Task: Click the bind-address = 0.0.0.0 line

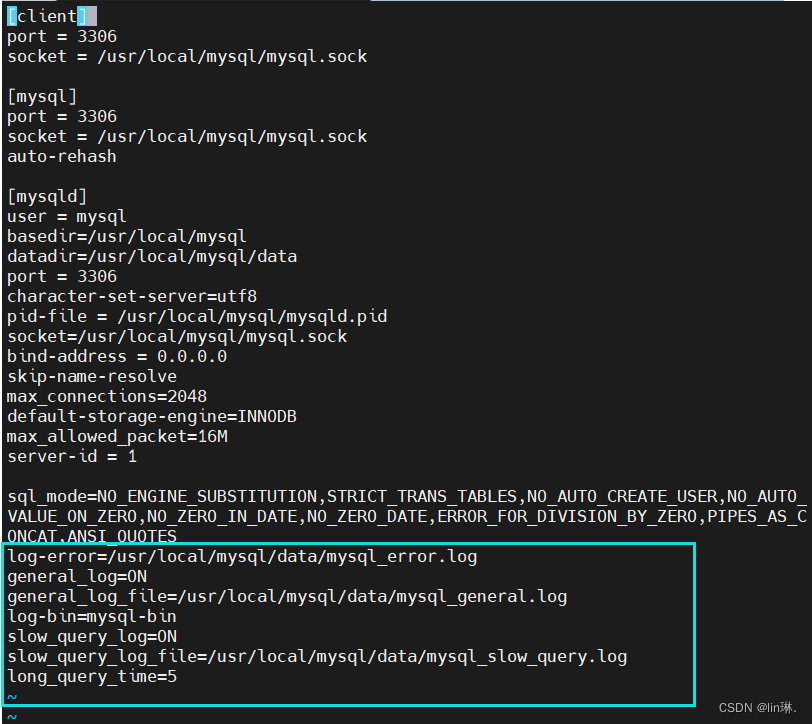Action: (x=116, y=356)
